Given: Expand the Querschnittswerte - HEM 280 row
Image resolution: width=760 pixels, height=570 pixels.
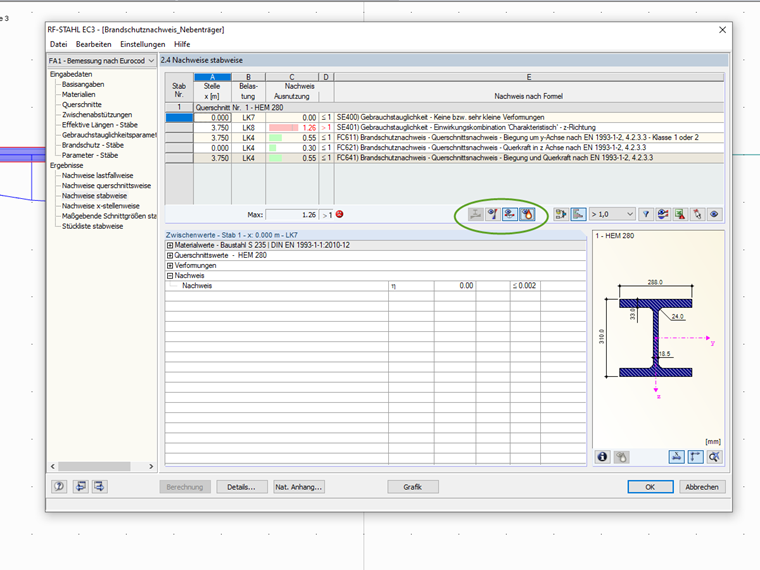Looking at the screenshot, I should coord(170,255).
